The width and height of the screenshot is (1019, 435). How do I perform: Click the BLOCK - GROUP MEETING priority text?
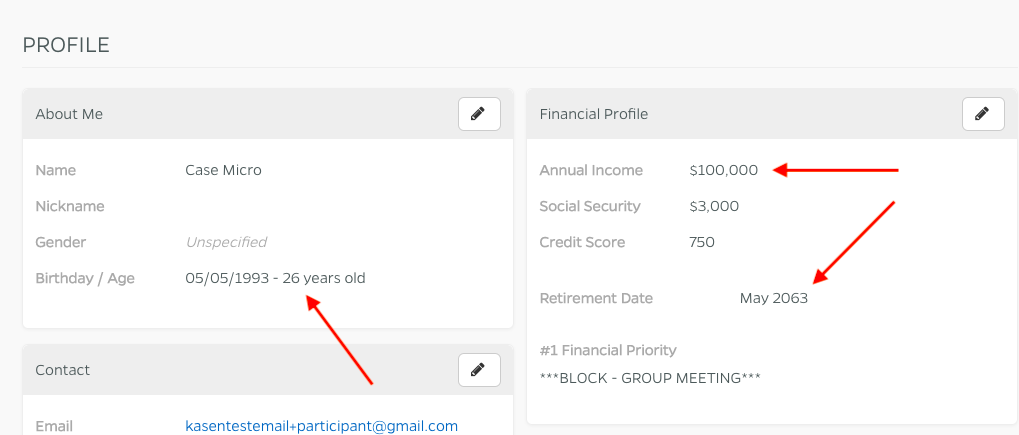(650, 378)
